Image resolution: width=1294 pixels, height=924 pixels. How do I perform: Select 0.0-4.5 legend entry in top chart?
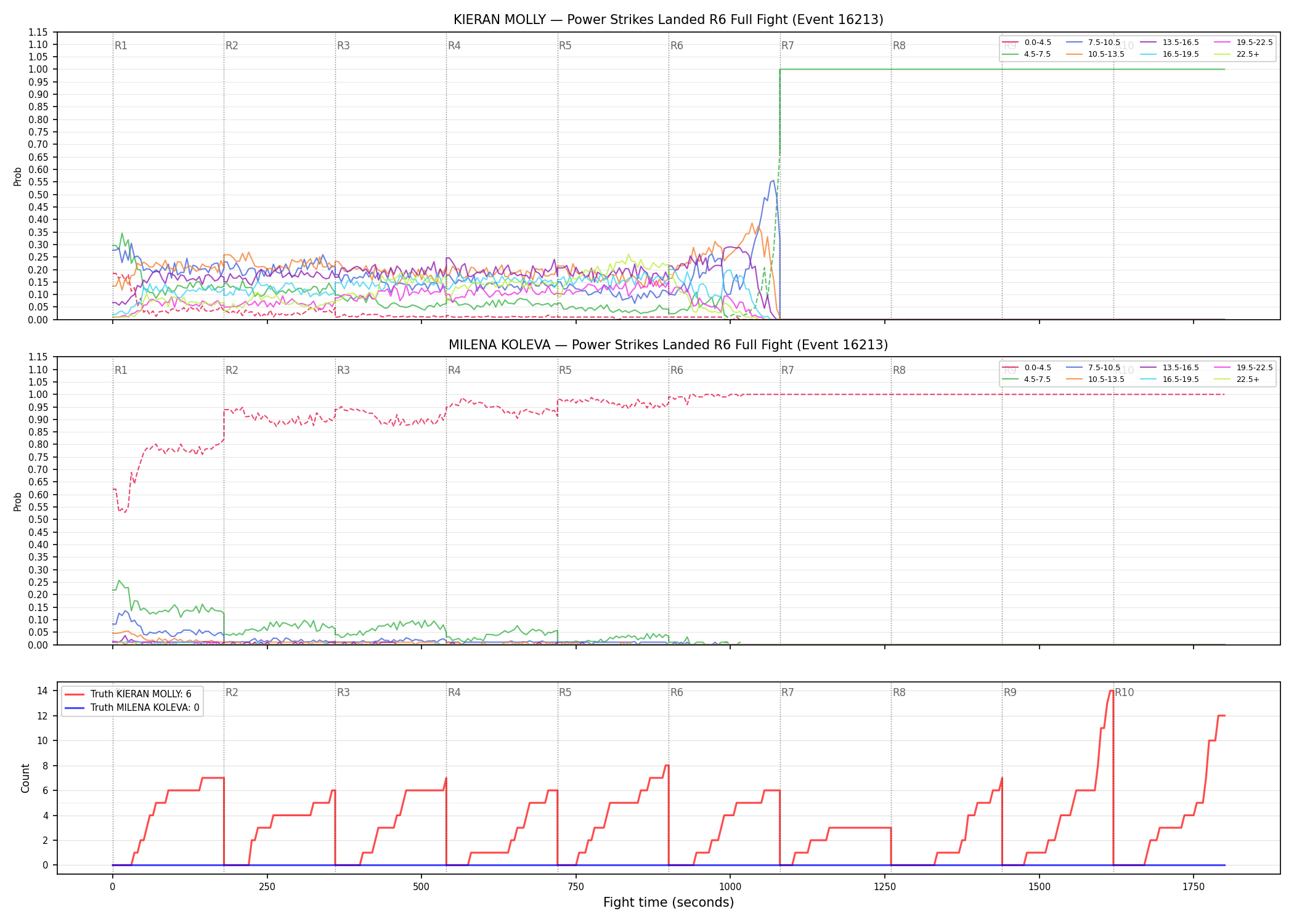click(x=1027, y=43)
